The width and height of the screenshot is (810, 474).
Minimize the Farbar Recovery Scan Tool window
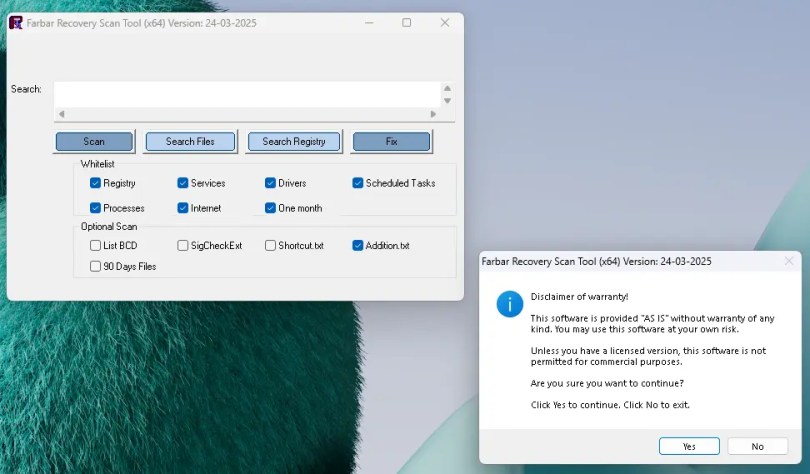click(369, 23)
